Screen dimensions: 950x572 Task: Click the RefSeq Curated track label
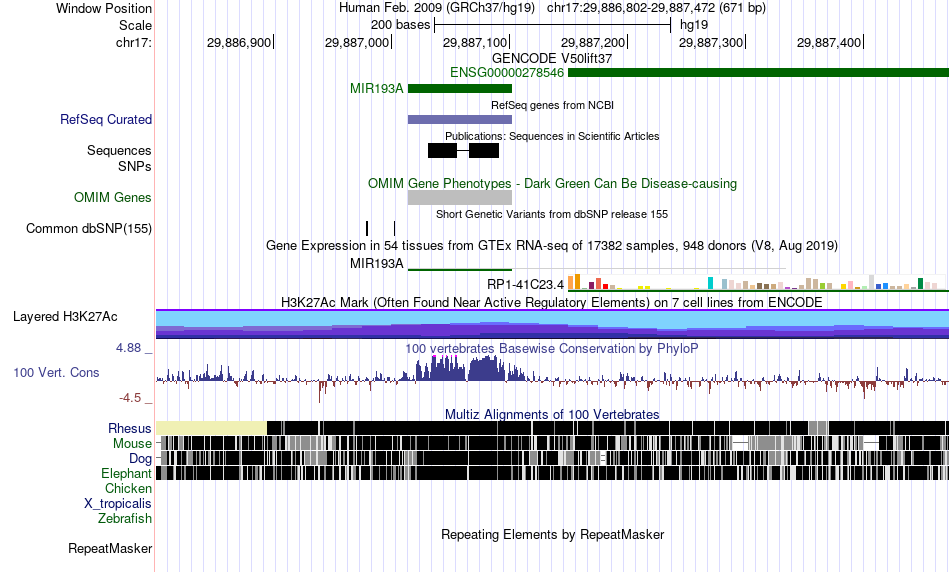pos(105,119)
